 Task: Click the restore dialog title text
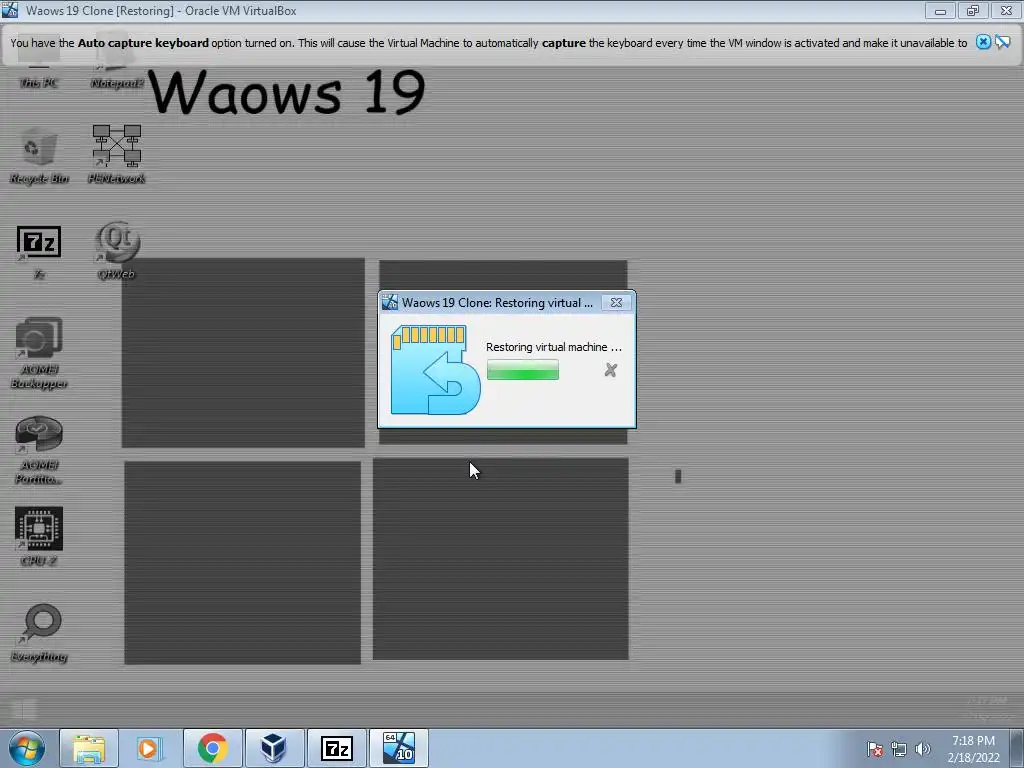click(x=497, y=302)
